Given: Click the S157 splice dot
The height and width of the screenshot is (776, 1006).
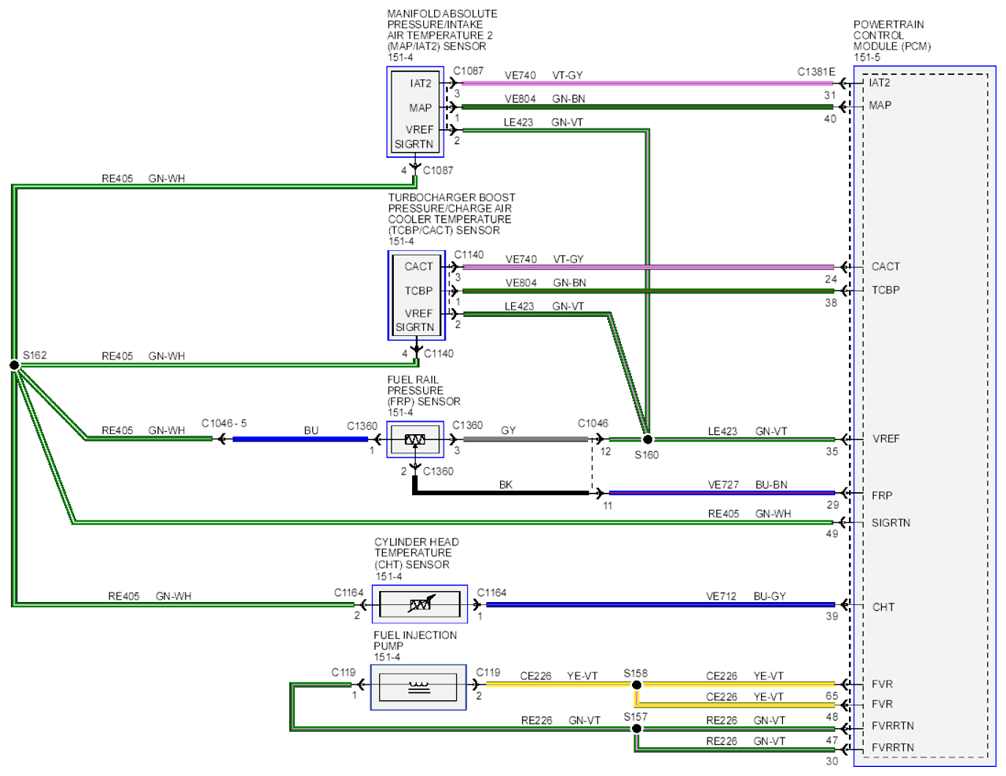Looking at the screenshot, I should (x=636, y=729).
